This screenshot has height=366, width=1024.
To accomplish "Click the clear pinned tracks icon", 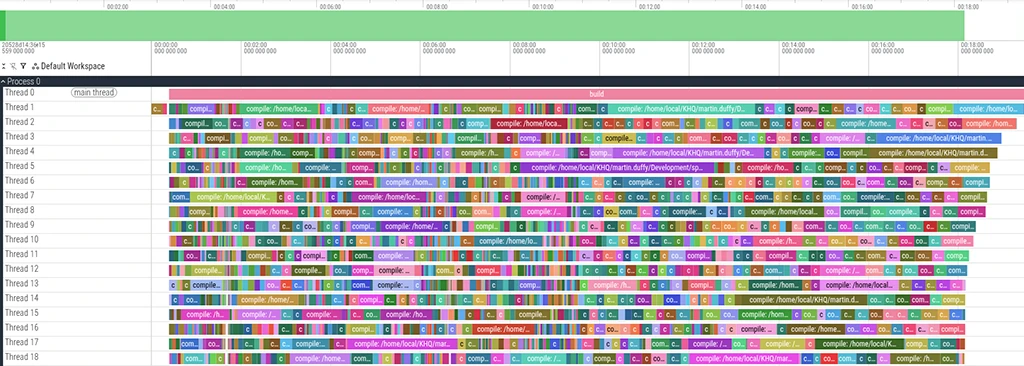I will click(13, 66).
